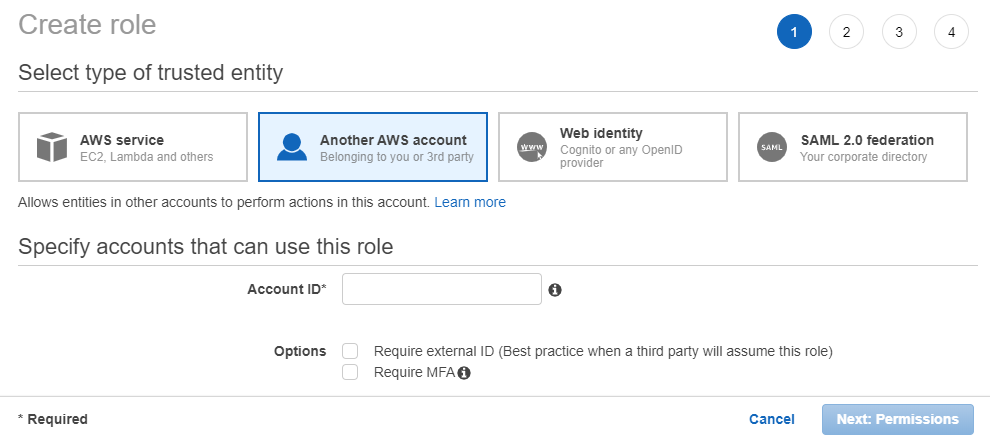This screenshot has width=990, height=447.
Task: Open the Learn more link
Action: pyautogui.click(x=470, y=202)
